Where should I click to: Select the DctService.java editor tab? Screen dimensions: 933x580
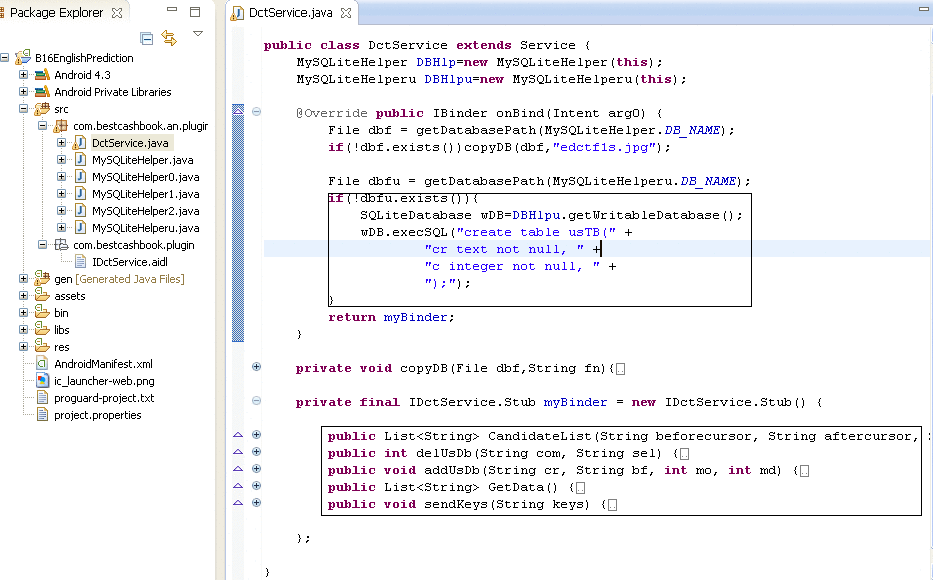pyautogui.click(x=290, y=12)
